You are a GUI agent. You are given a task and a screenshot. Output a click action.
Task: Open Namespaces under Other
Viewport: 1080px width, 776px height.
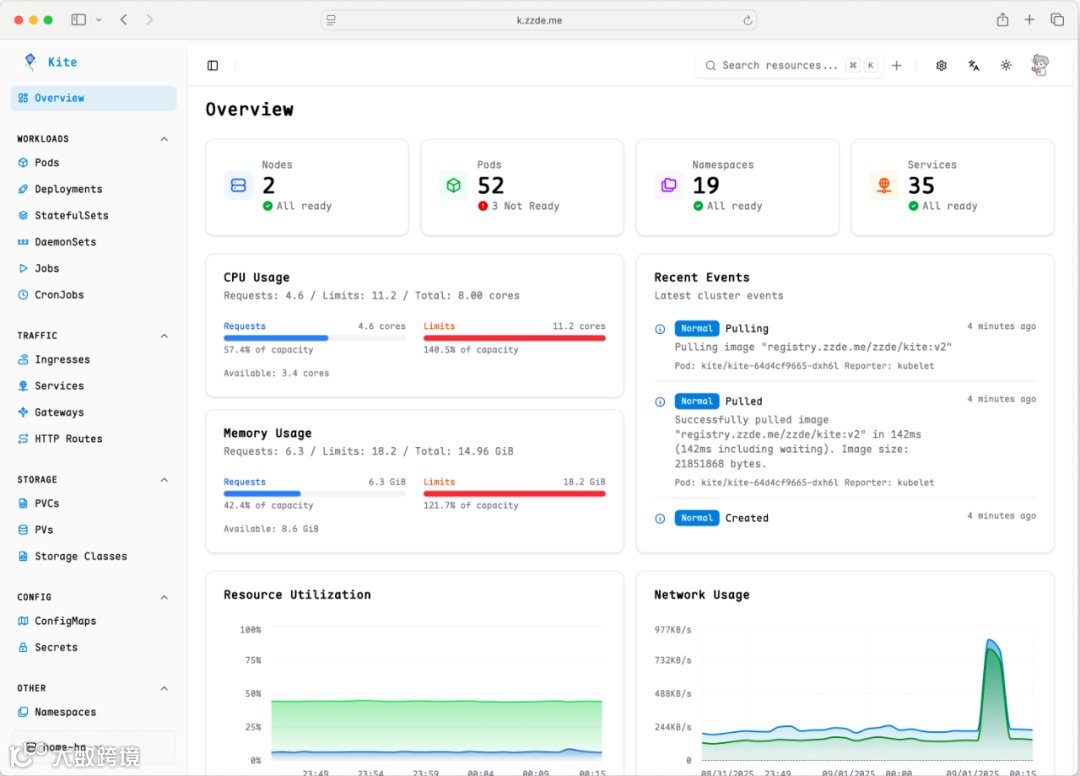click(65, 712)
